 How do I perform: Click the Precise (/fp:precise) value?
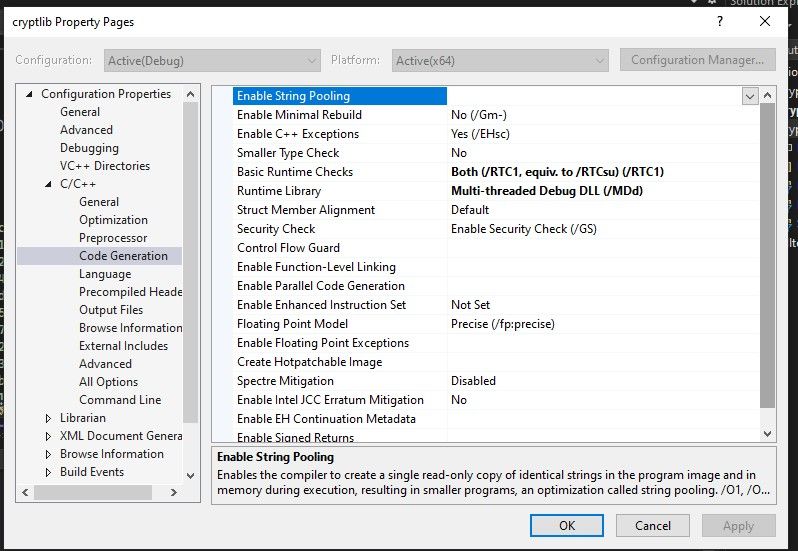503,324
